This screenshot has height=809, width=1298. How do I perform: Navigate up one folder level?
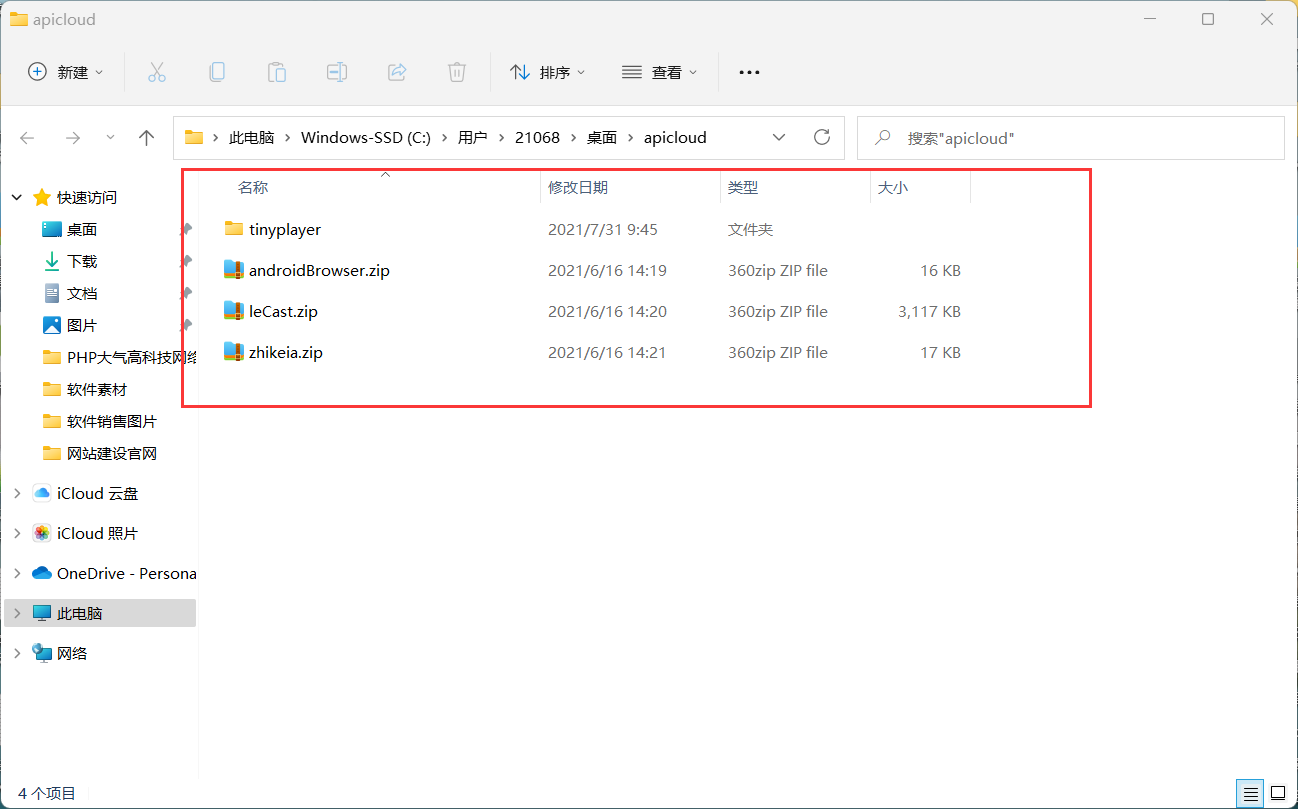click(146, 137)
